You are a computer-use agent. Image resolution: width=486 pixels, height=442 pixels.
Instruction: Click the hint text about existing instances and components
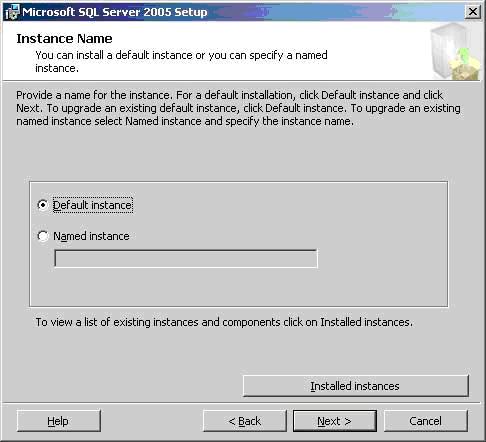(224, 322)
